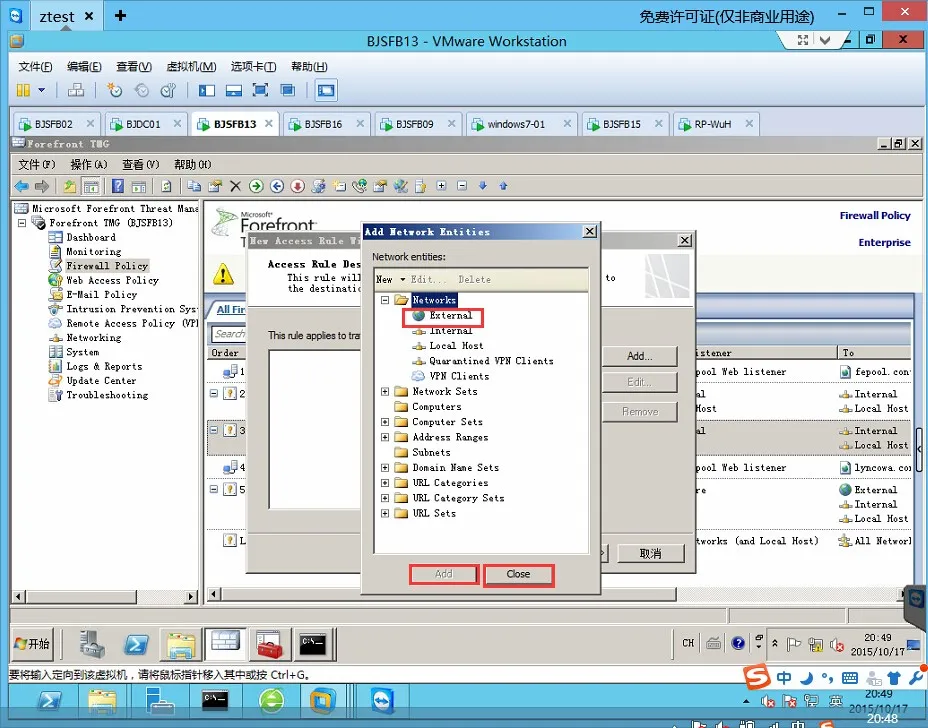Open the Forefront TMG 操作(A) menu
Viewport: 928px width, 728px height.
(89, 165)
